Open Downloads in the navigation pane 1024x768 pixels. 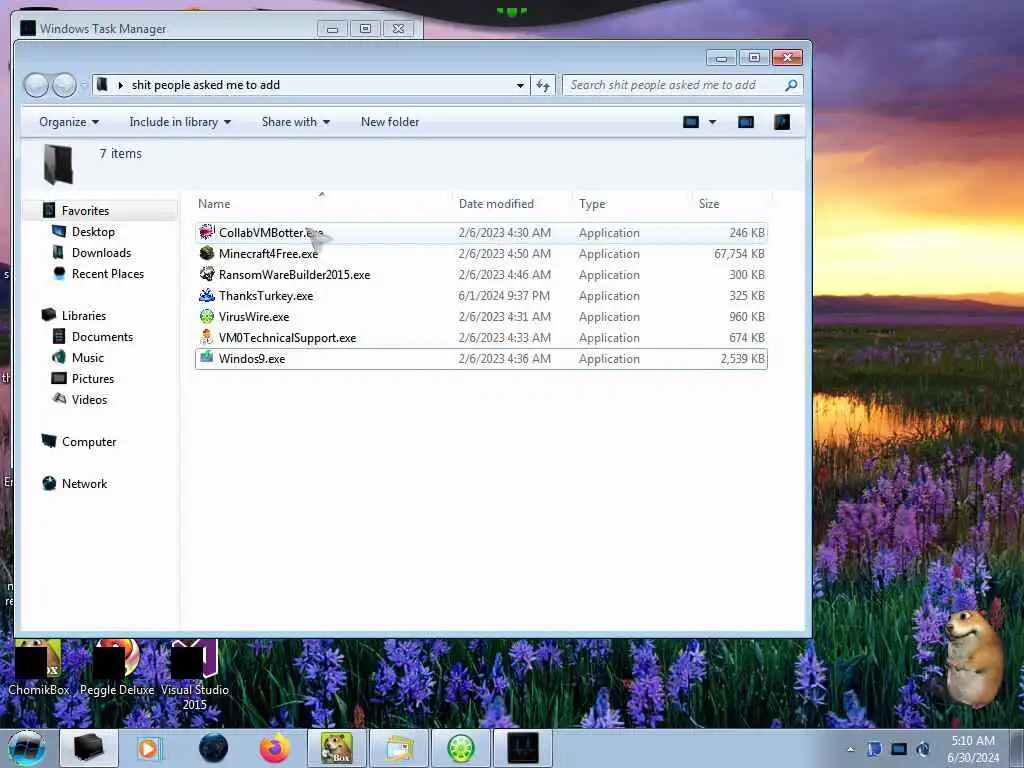click(x=101, y=253)
